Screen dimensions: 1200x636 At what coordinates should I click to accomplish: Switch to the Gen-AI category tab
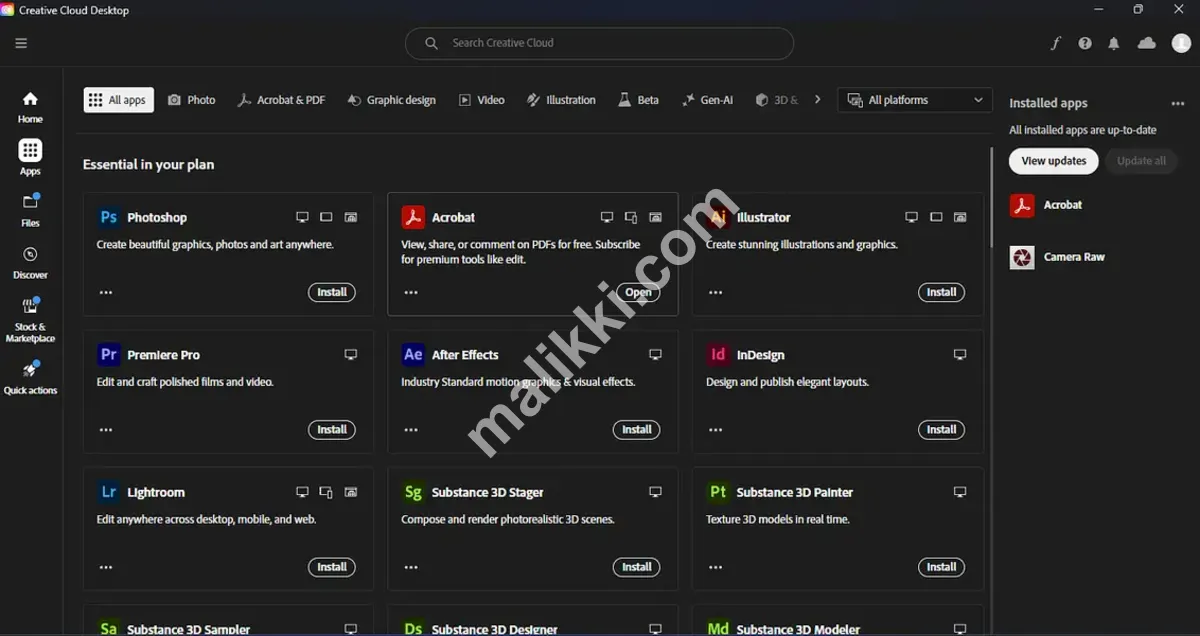pyautogui.click(x=707, y=100)
